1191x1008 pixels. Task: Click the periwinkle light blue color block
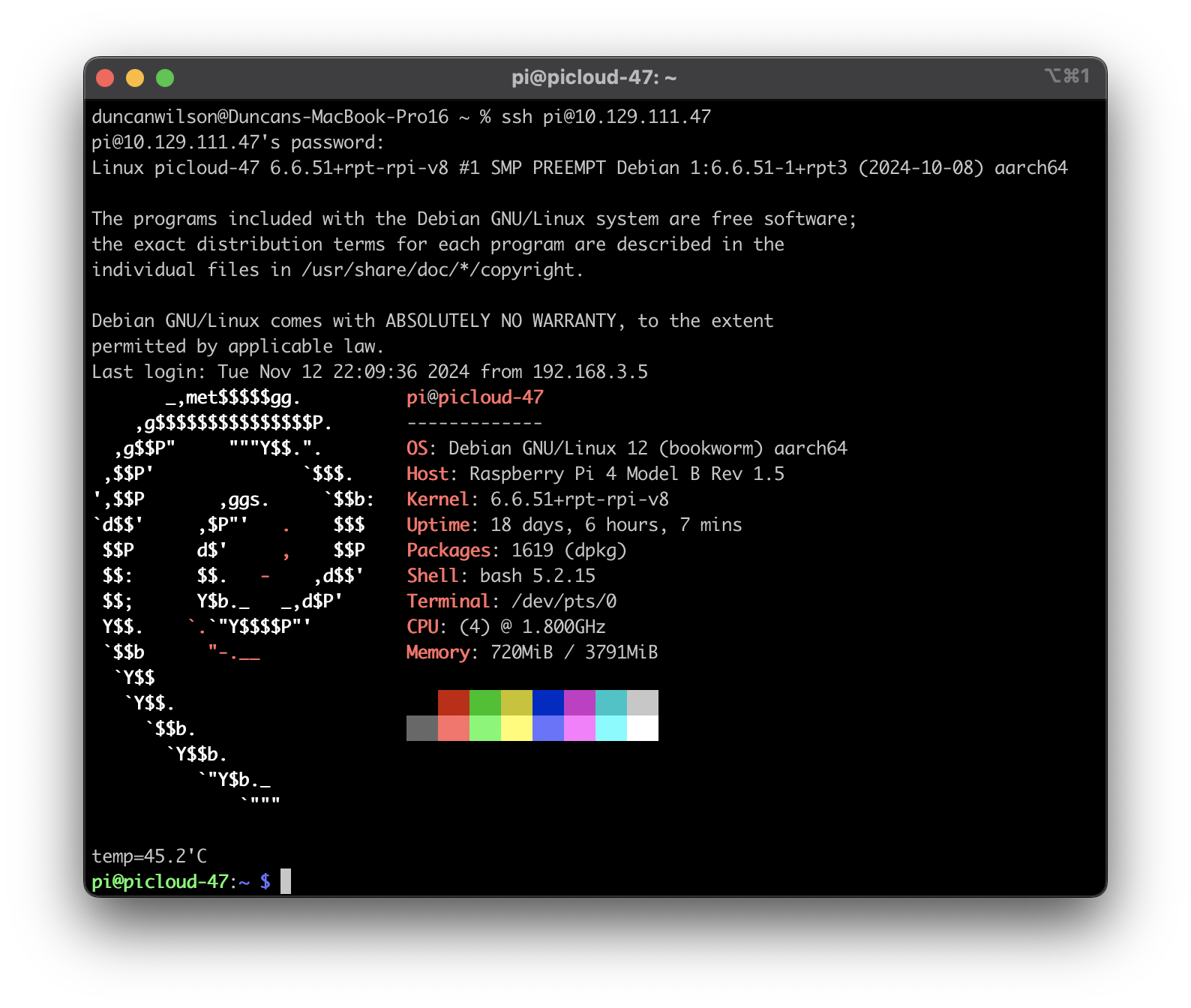[548, 728]
